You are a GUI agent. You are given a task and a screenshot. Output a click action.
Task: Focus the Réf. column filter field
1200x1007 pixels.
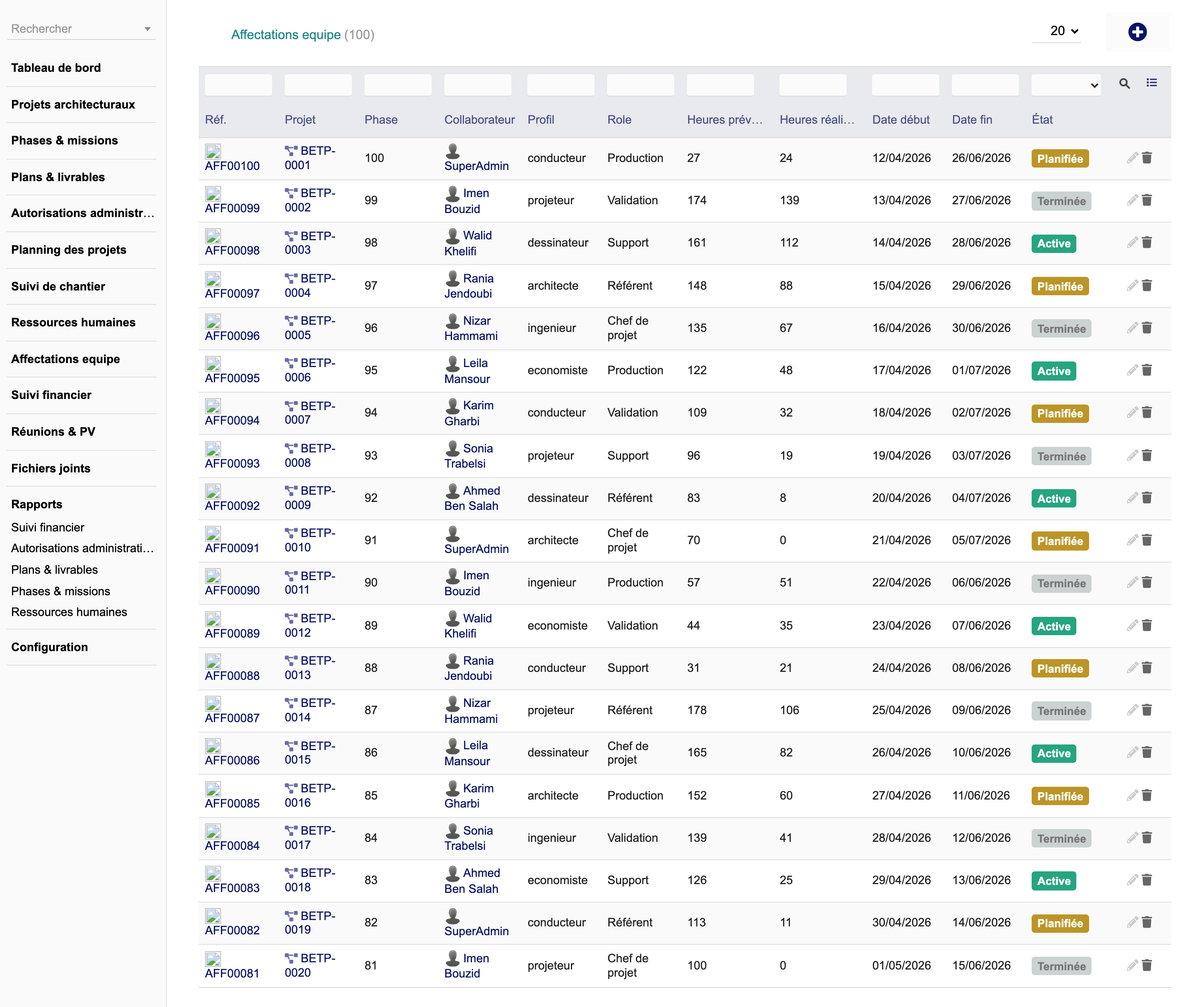(x=238, y=85)
